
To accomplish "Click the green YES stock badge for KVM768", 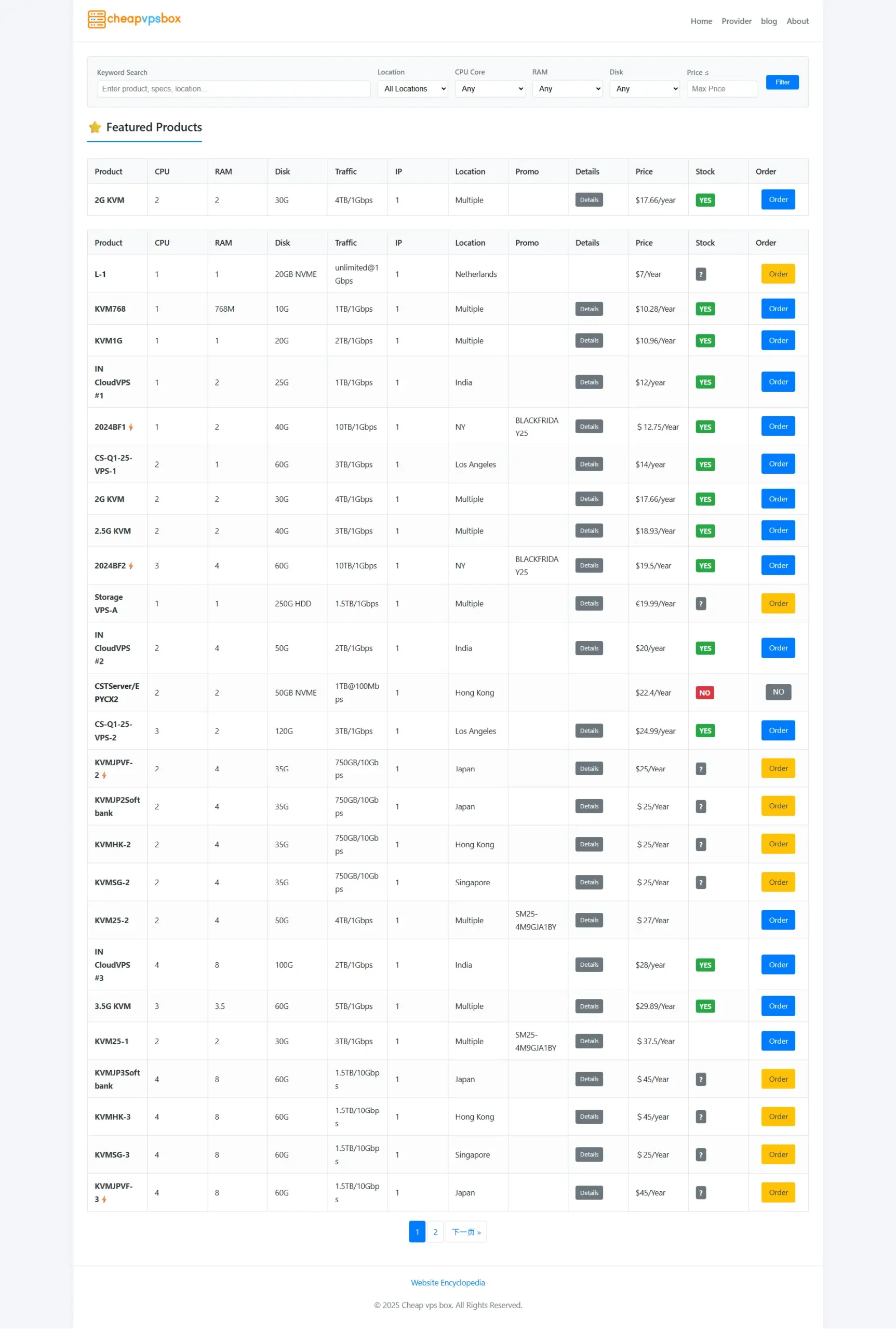I will point(705,309).
